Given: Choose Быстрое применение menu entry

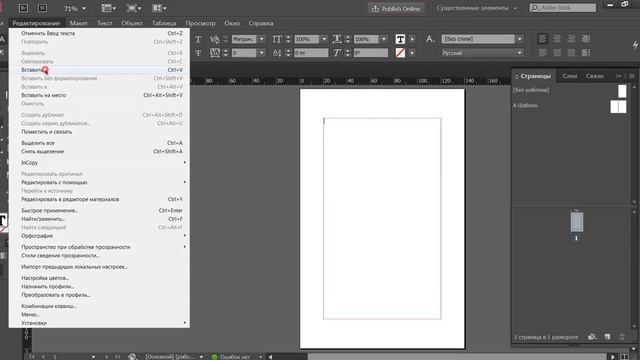Looking at the screenshot, I should pyautogui.click(x=99, y=211).
